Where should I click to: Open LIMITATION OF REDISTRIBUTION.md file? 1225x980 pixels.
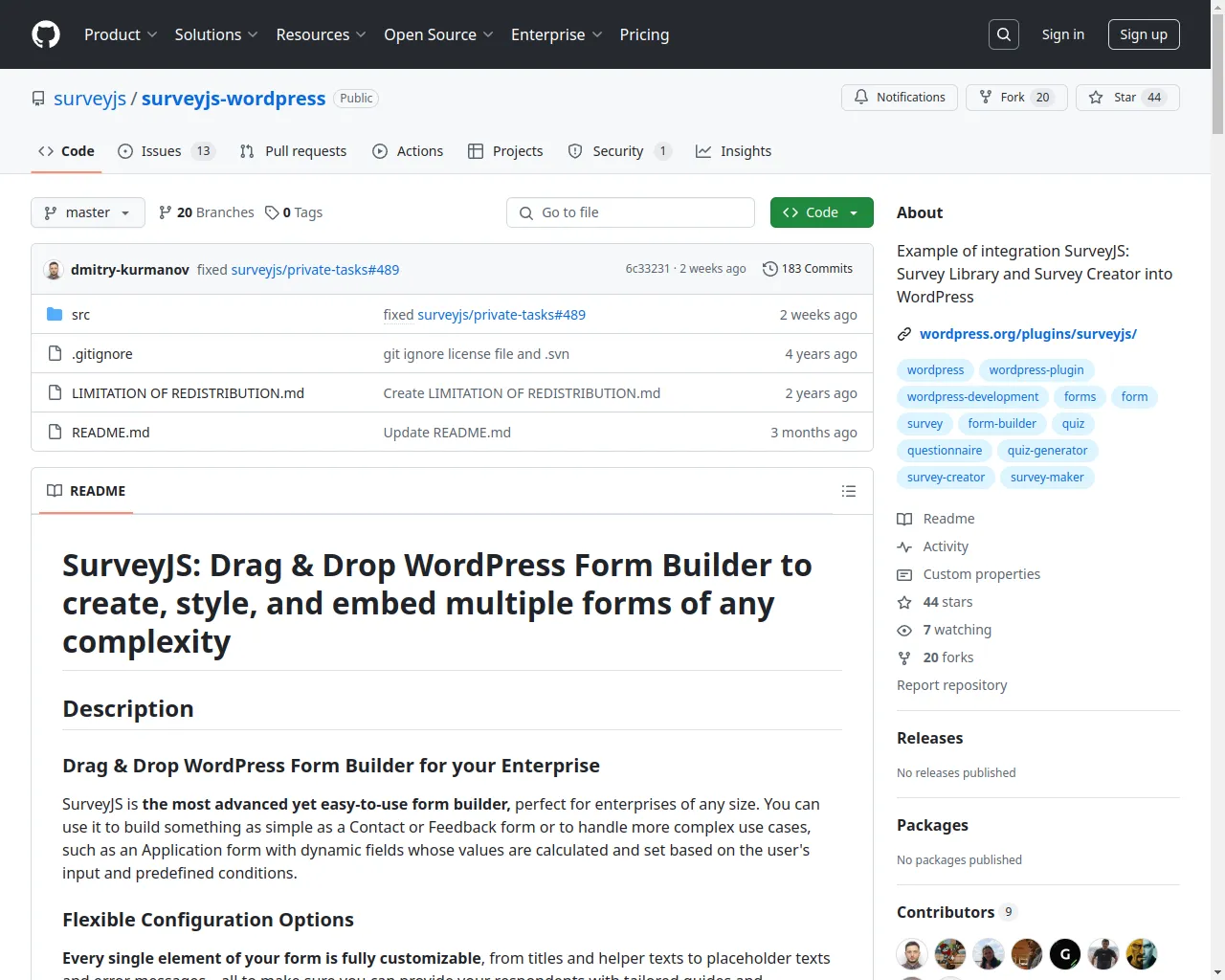[x=188, y=393]
